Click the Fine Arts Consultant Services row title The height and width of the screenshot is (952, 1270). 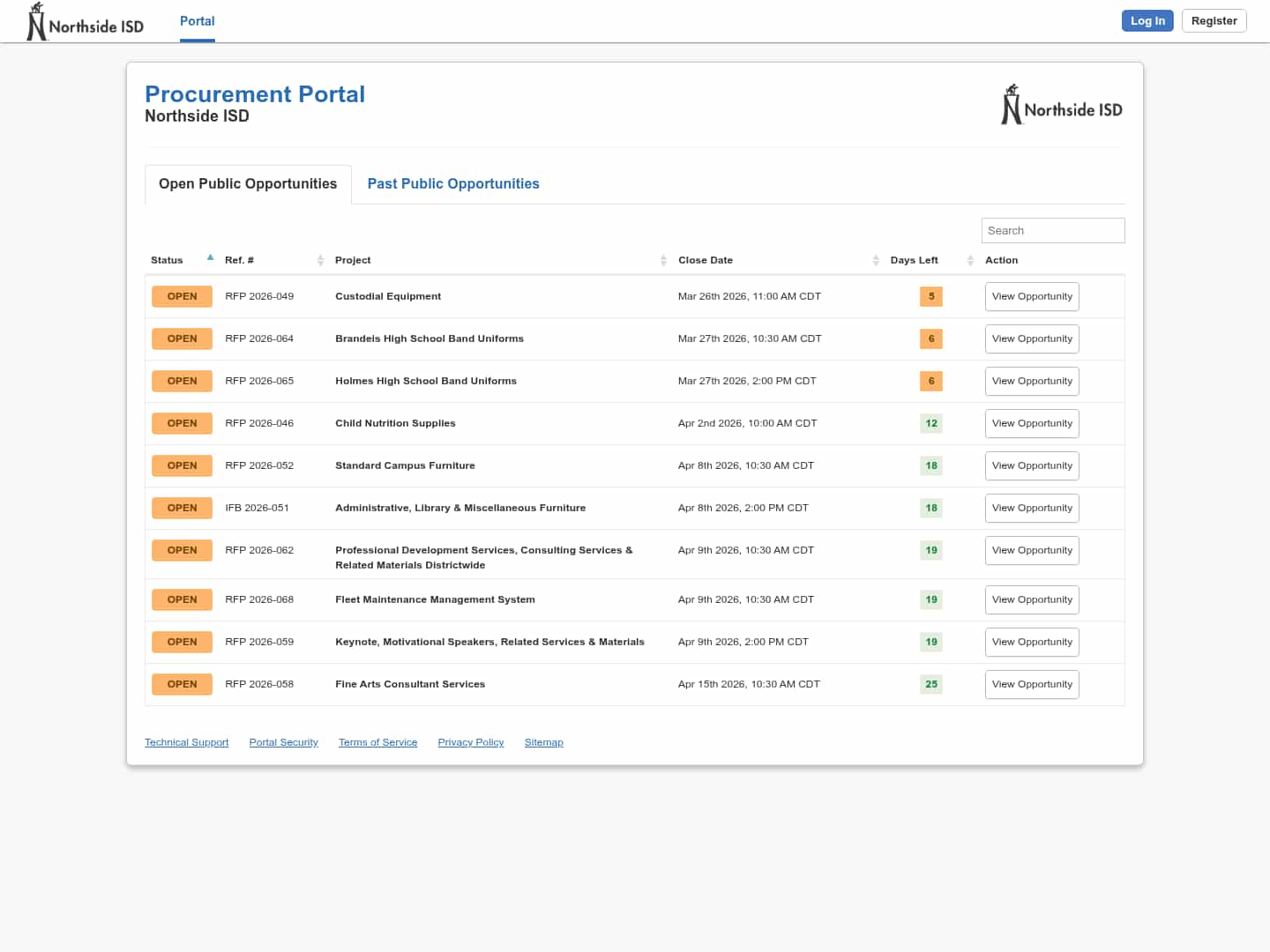point(410,685)
